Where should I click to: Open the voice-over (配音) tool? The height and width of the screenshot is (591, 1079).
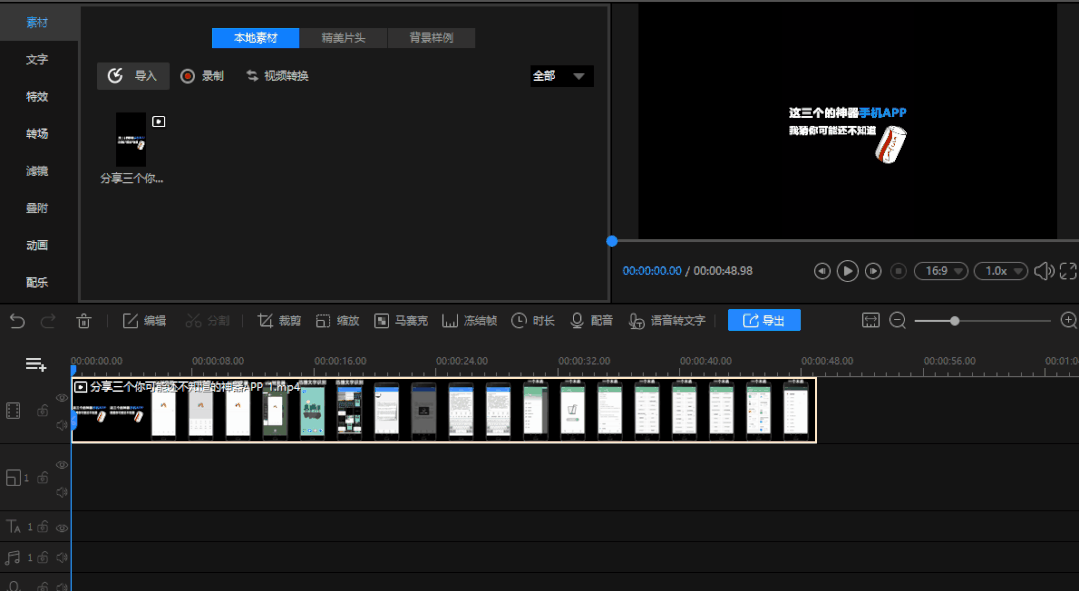(591, 321)
